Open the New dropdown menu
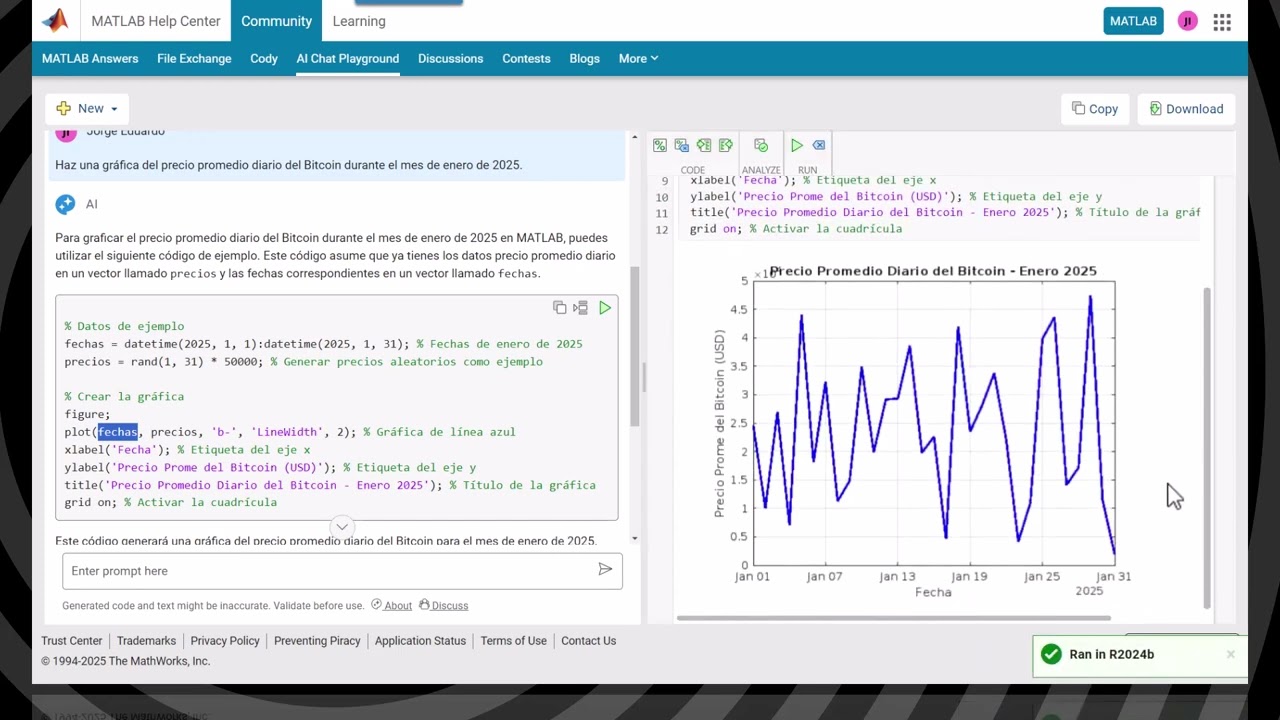 click(x=87, y=108)
